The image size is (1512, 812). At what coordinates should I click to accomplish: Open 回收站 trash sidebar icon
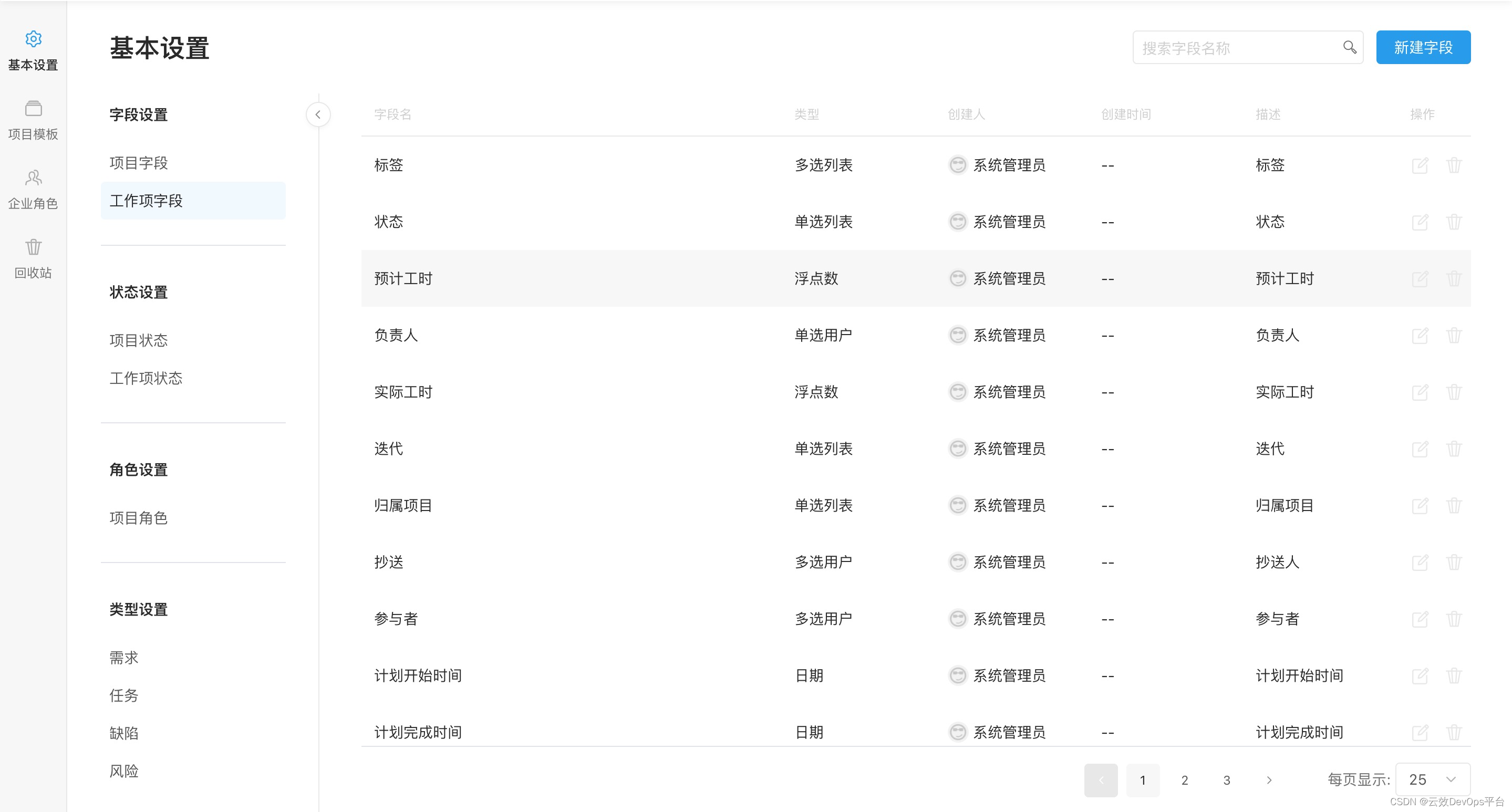click(34, 247)
